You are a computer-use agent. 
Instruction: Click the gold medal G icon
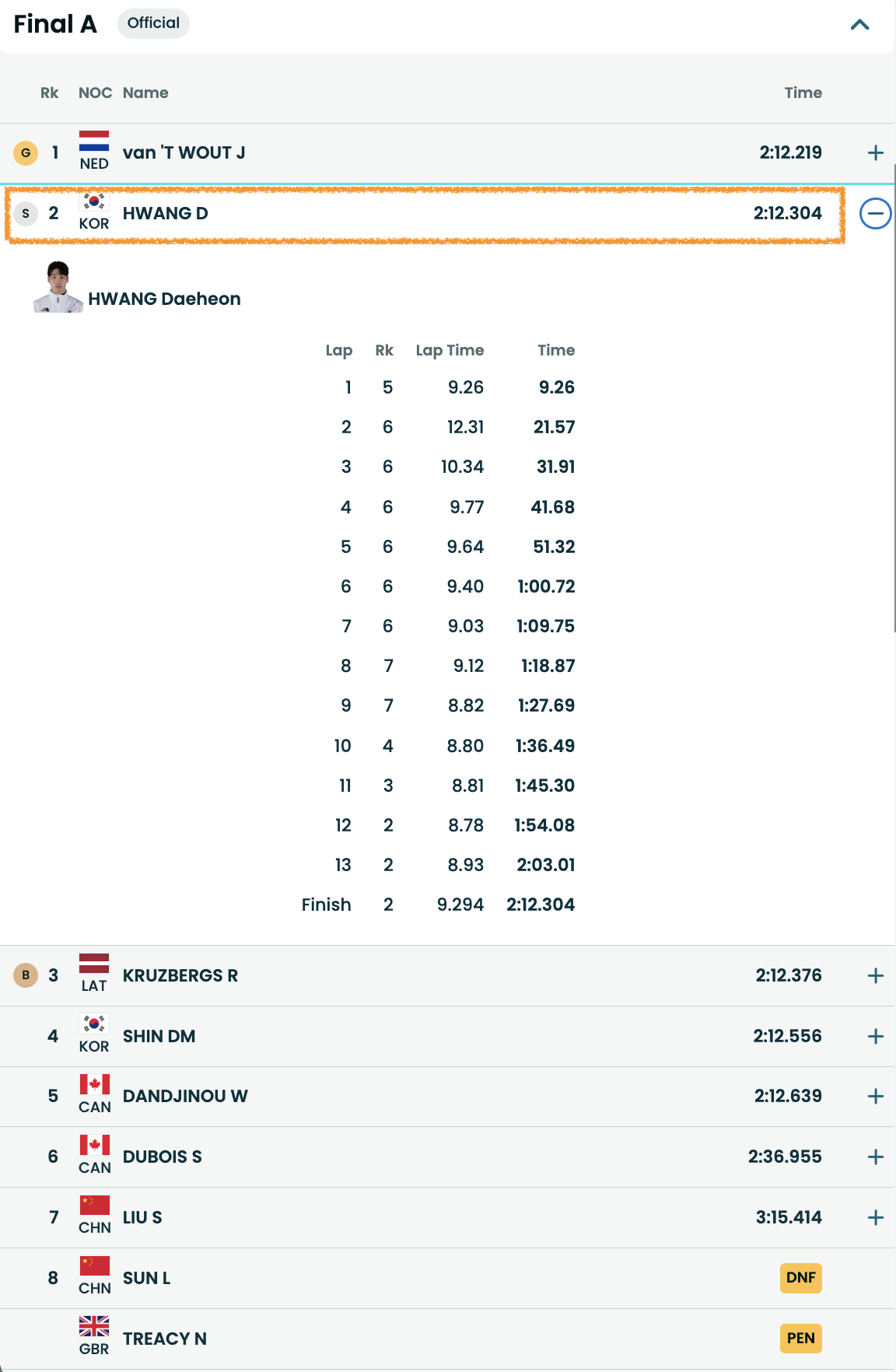pyautogui.click(x=26, y=152)
